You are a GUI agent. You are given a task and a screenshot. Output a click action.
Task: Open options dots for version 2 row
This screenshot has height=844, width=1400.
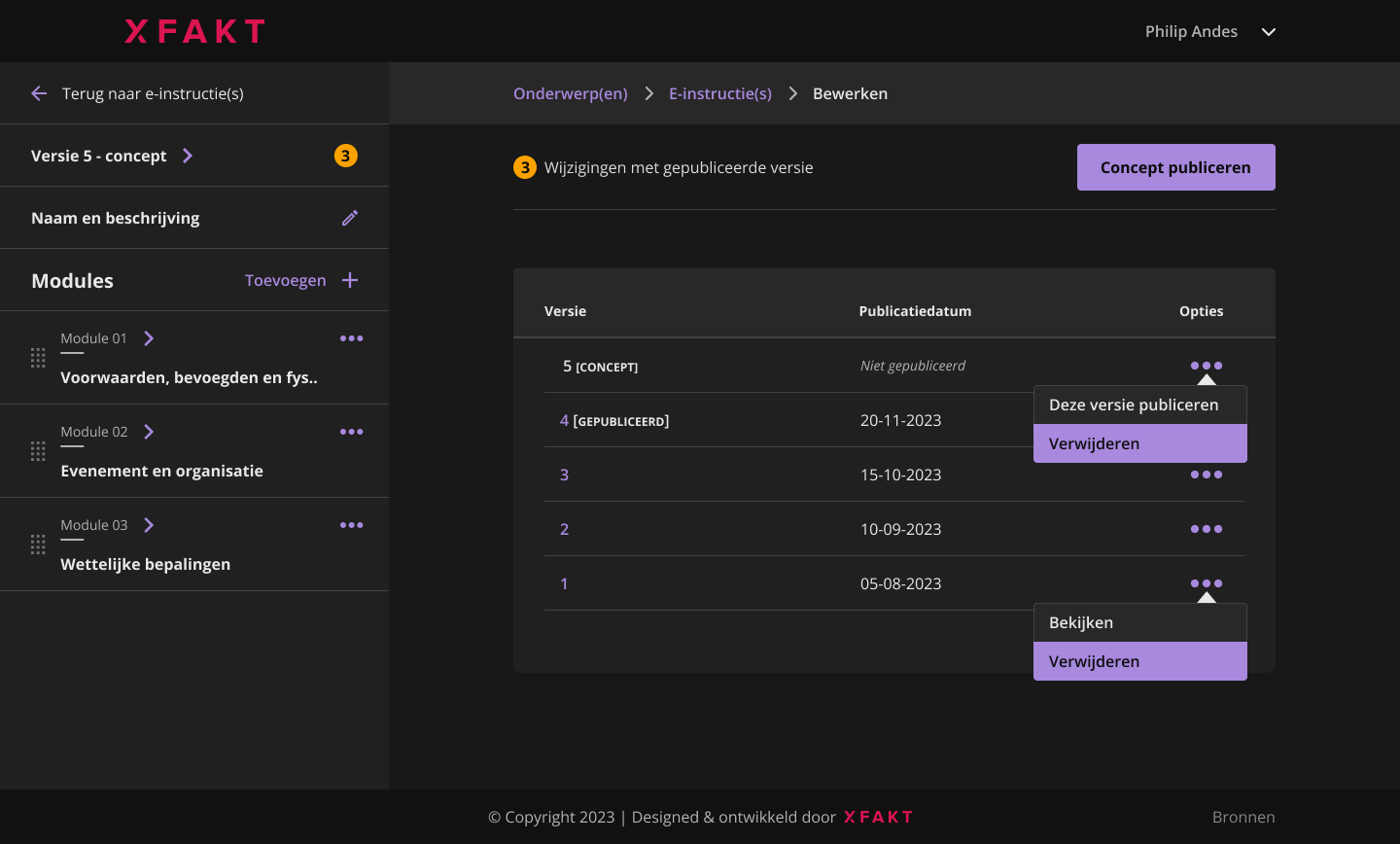click(x=1207, y=529)
